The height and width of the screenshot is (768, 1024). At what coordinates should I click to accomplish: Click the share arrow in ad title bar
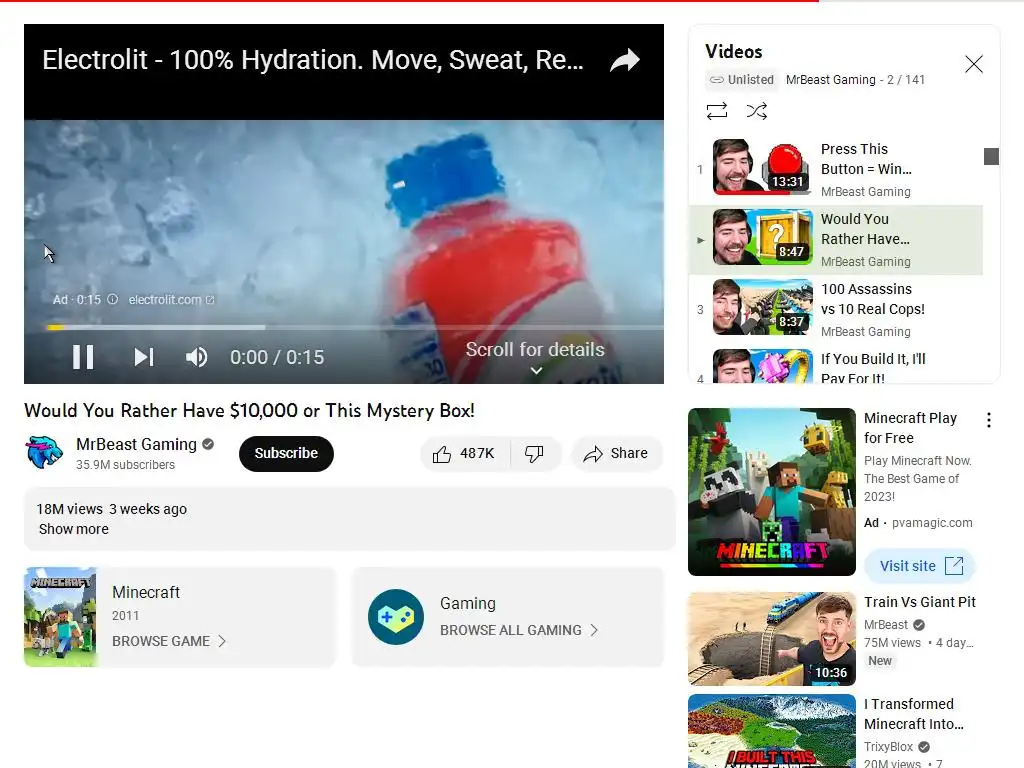click(625, 60)
